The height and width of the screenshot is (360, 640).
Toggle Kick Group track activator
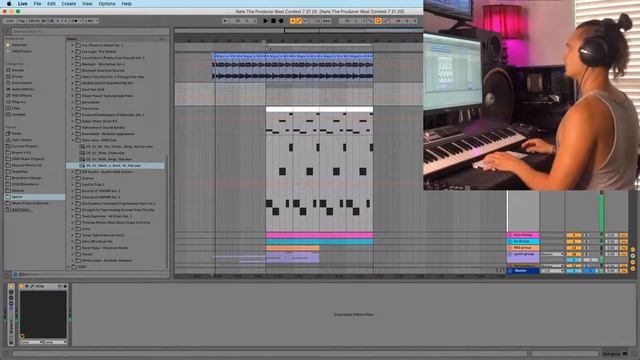point(573,235)
